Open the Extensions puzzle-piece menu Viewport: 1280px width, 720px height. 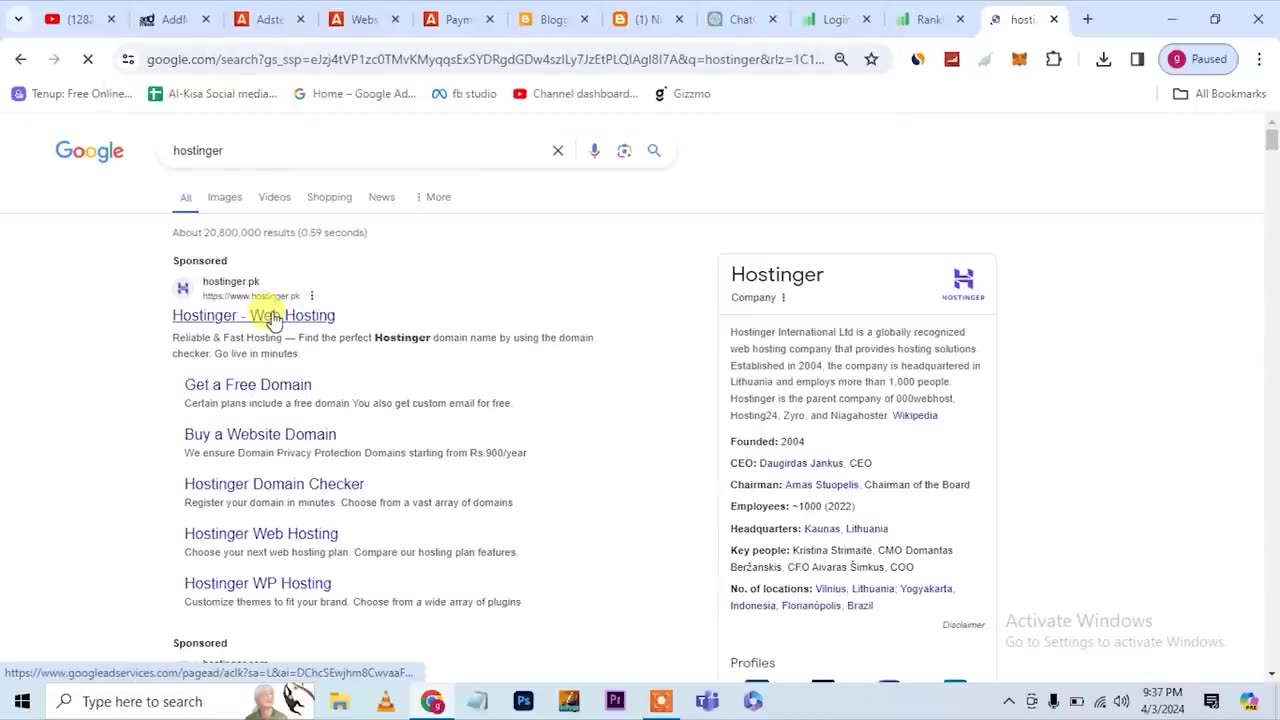1054,59
